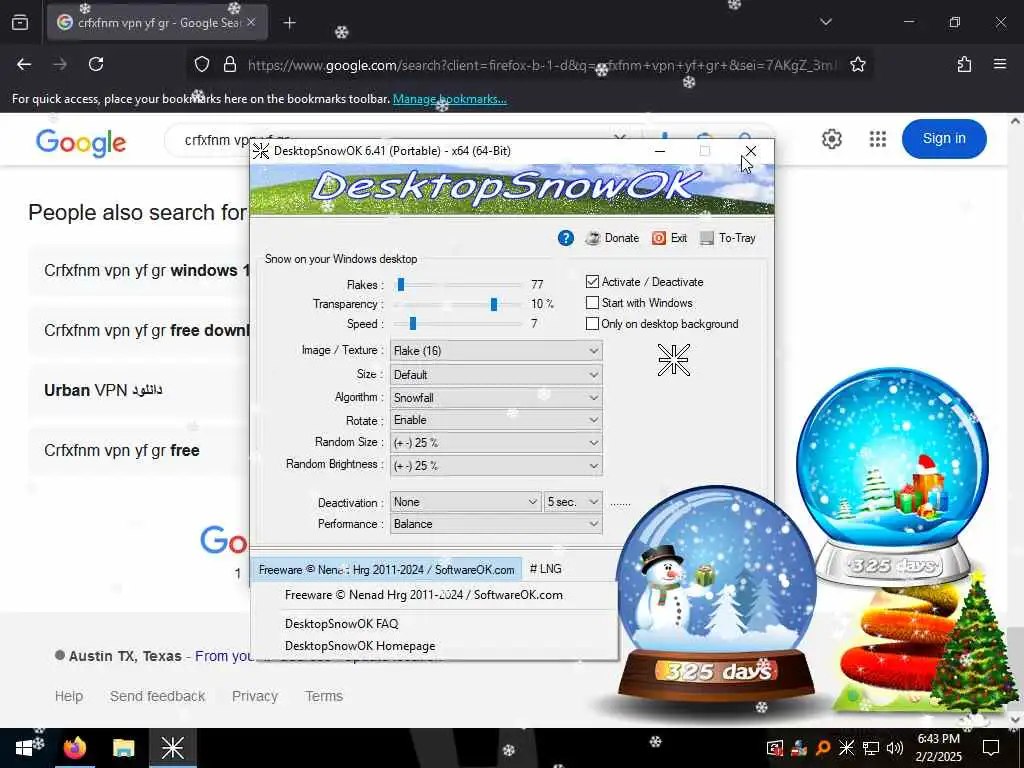Click Send feedback in Google footer

click(157, 696)
